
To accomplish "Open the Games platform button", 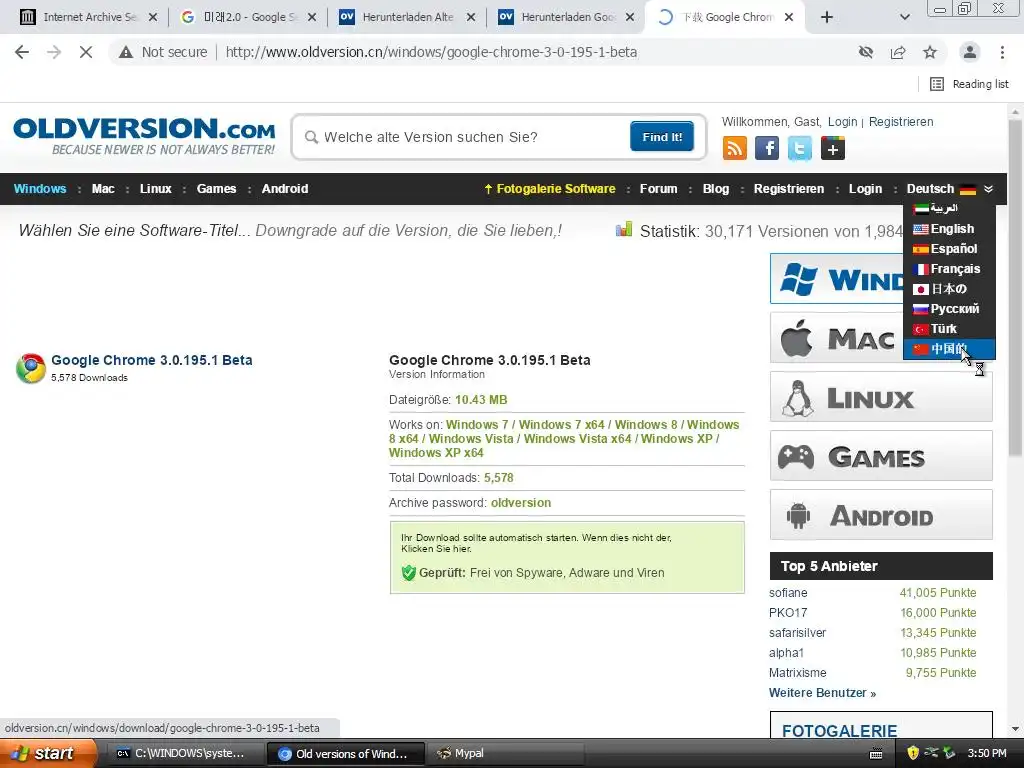I will pos(881,456).
